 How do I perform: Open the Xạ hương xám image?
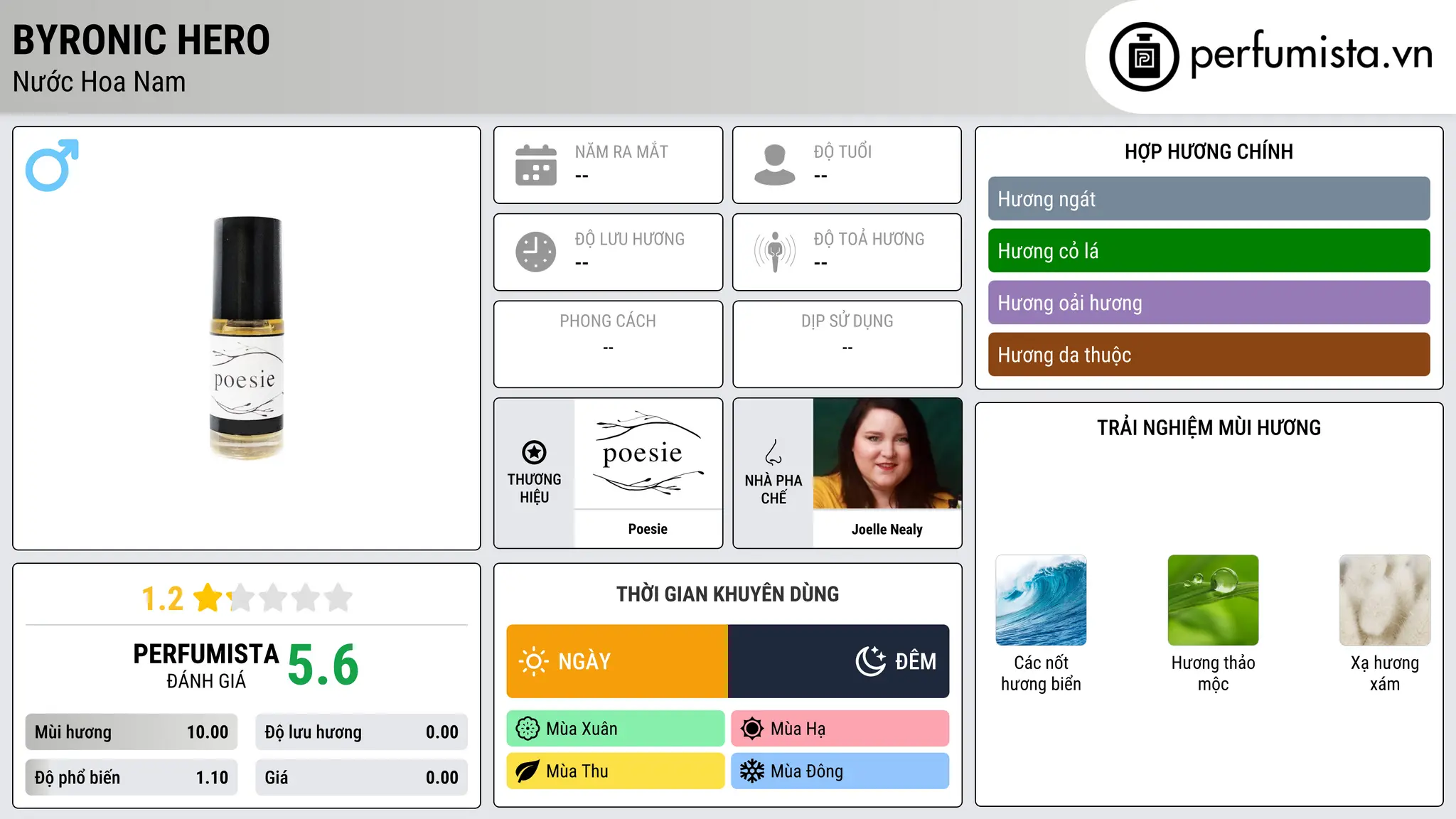tap(1385, 600)
